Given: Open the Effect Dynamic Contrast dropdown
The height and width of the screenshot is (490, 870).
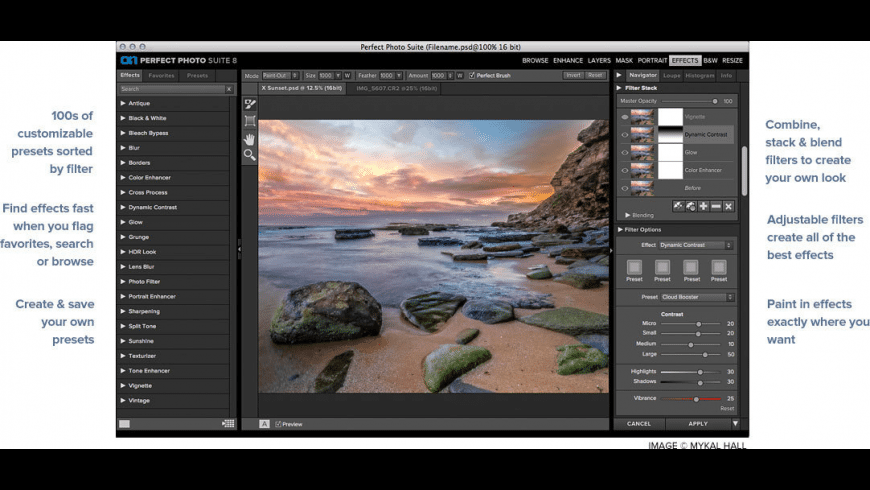Looking at the screenshot, I should (x=696, y=245).
